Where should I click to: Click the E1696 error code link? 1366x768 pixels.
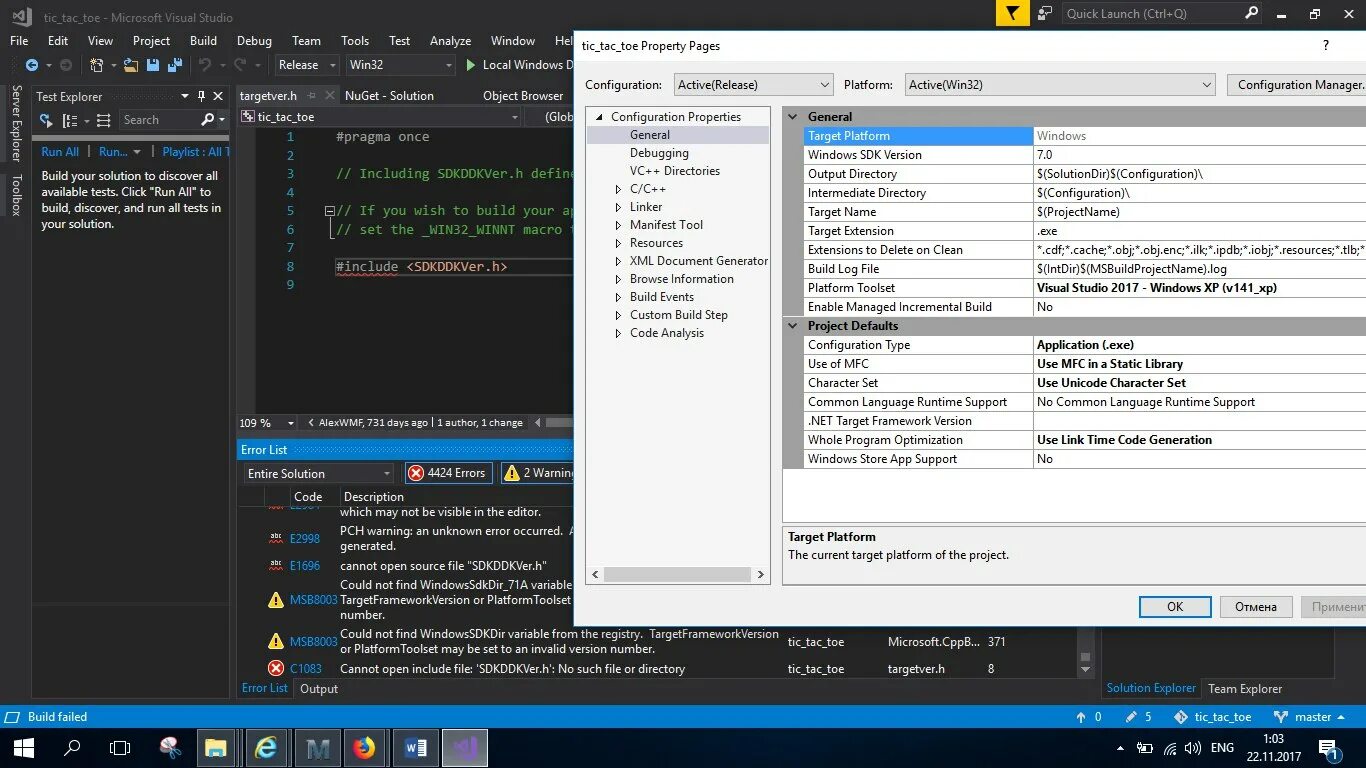[305, 566]
